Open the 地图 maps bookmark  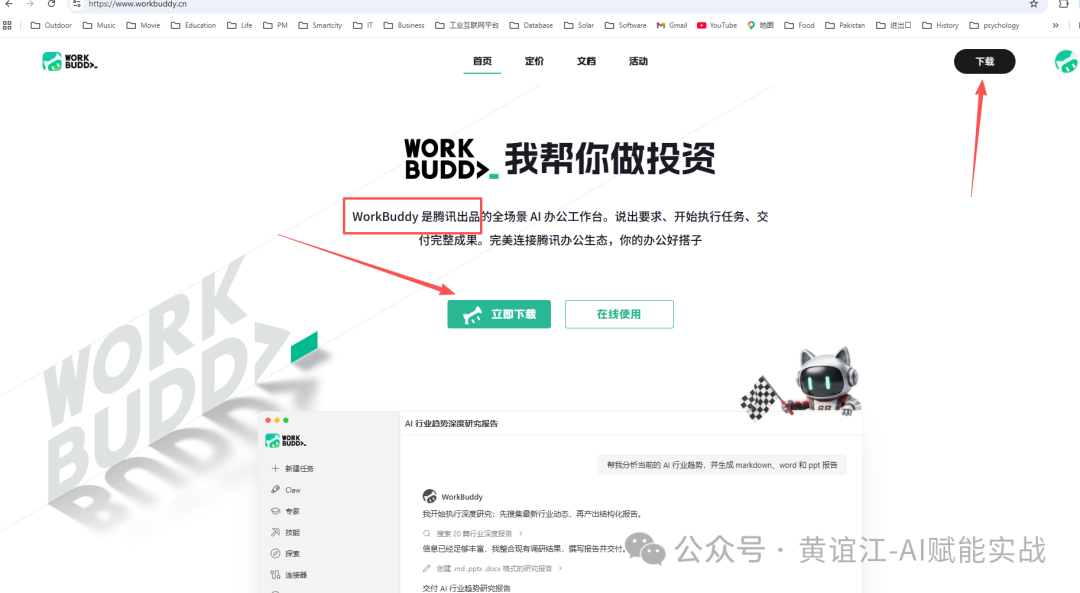[760, 25]
